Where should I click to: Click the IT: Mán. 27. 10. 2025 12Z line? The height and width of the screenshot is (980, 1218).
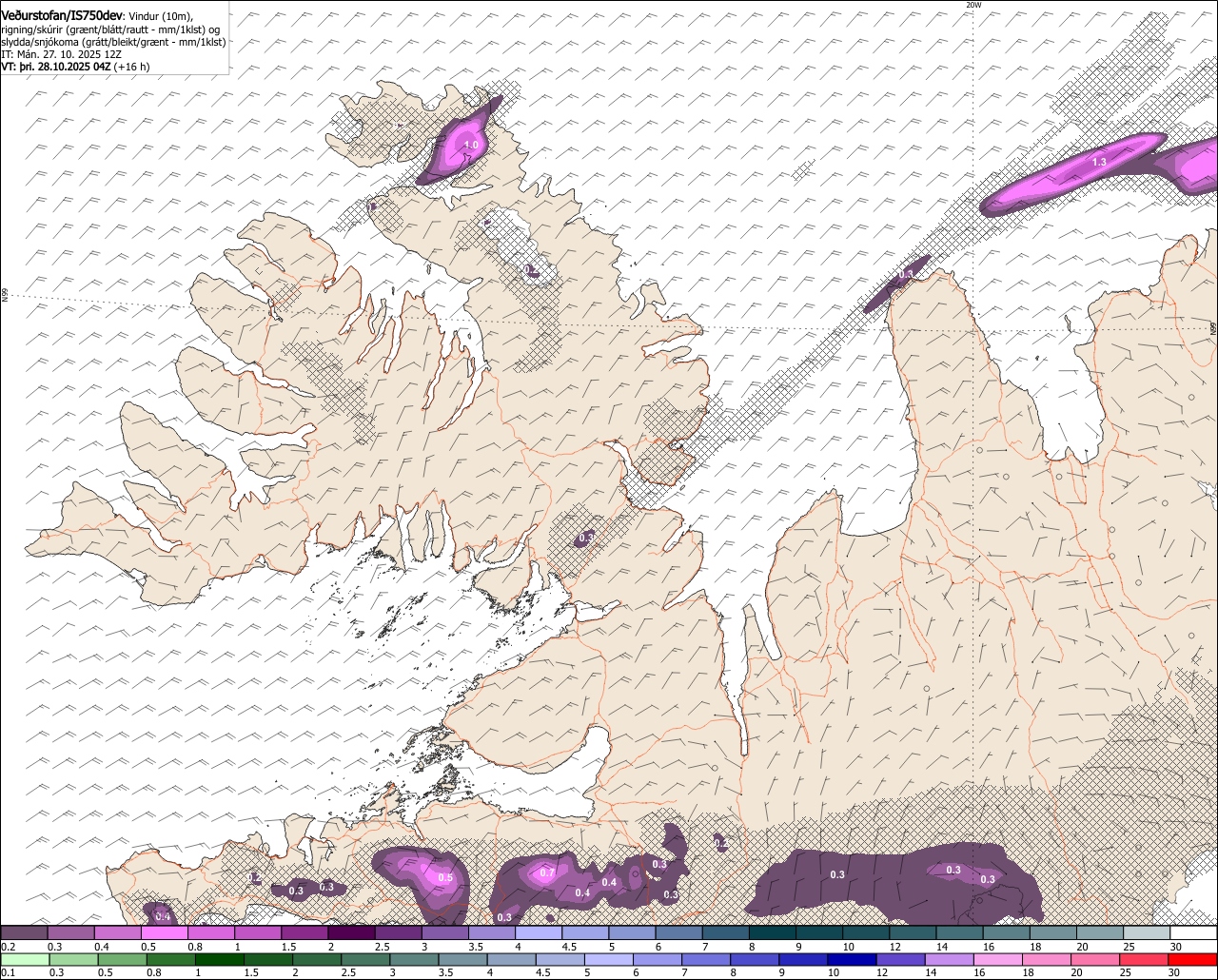(x=61, y=54)
